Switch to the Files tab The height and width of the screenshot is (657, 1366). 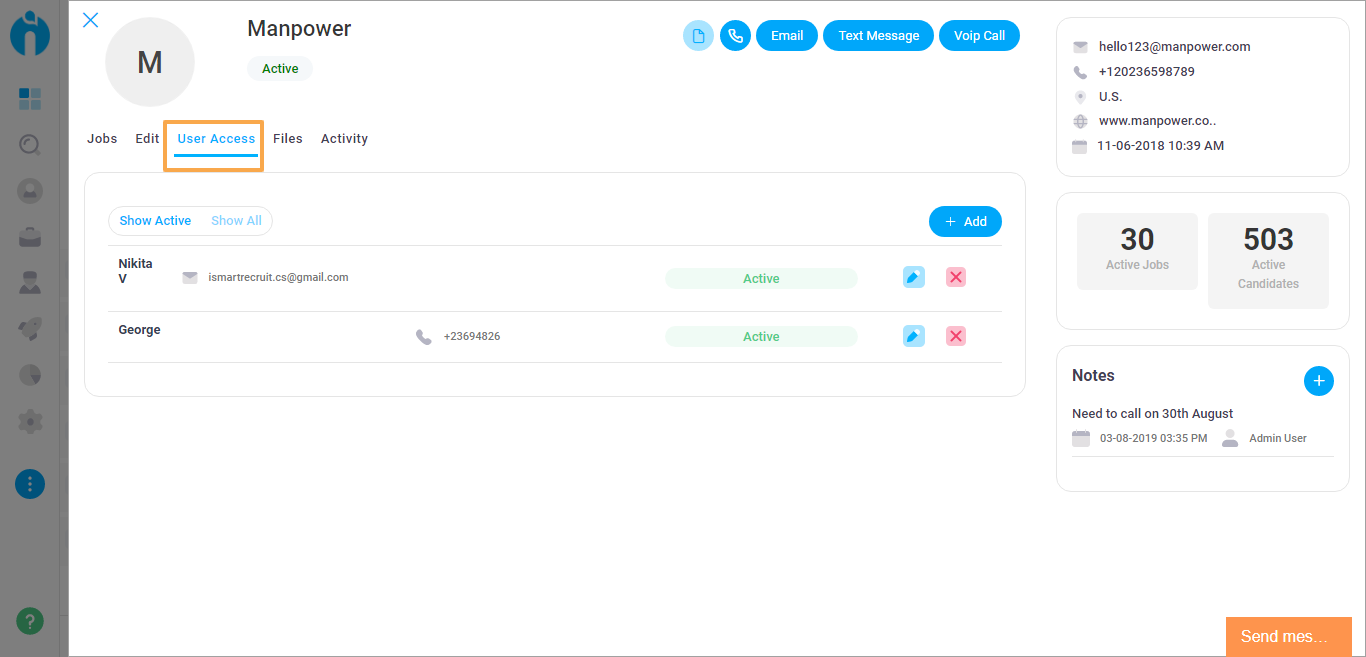click(x=288, y=139)
